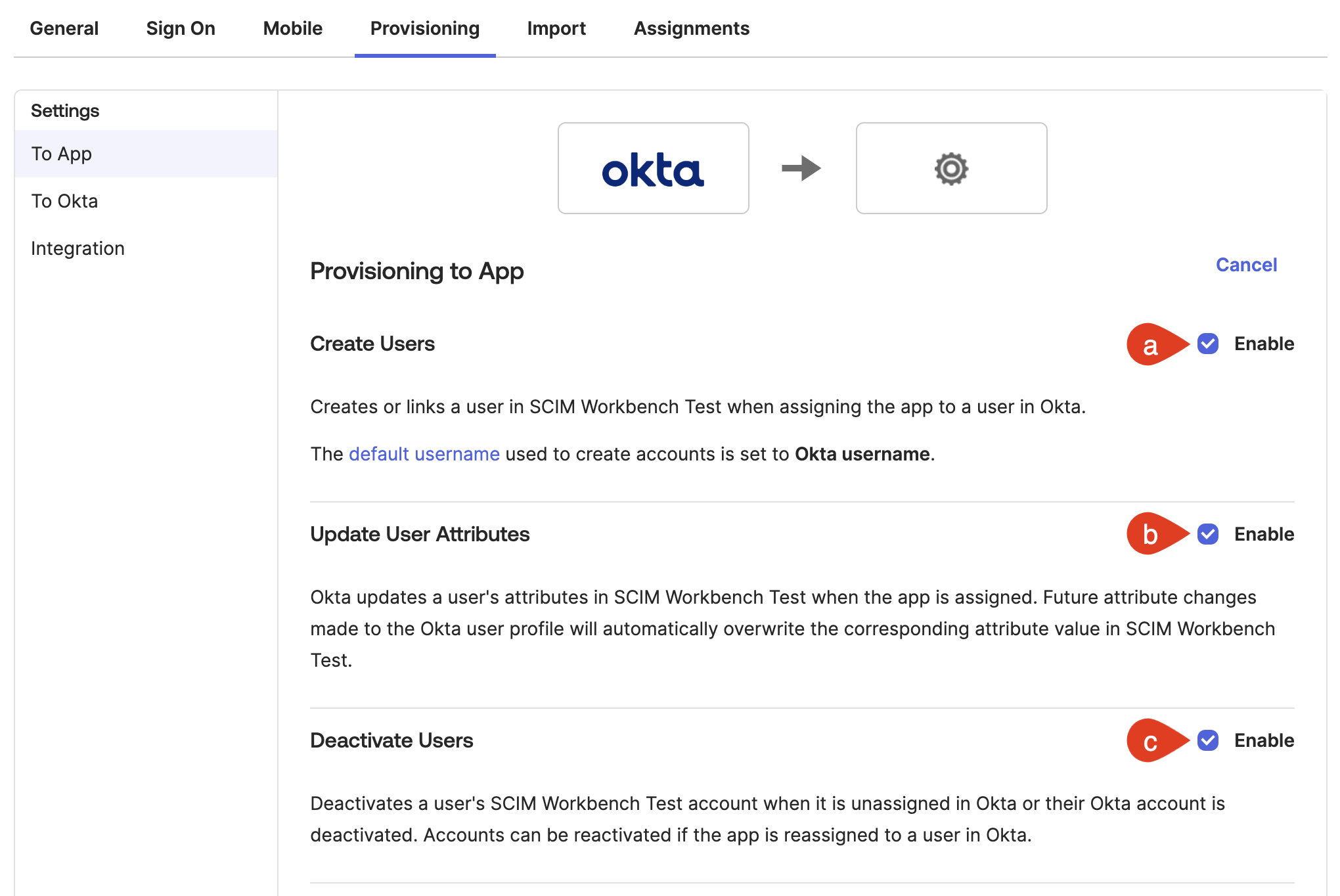Click paragraph starting 'Deactivates a user's SCIM Workbench'
The height and width of the screenshot is (896, 1340).
tap(768, 819)
